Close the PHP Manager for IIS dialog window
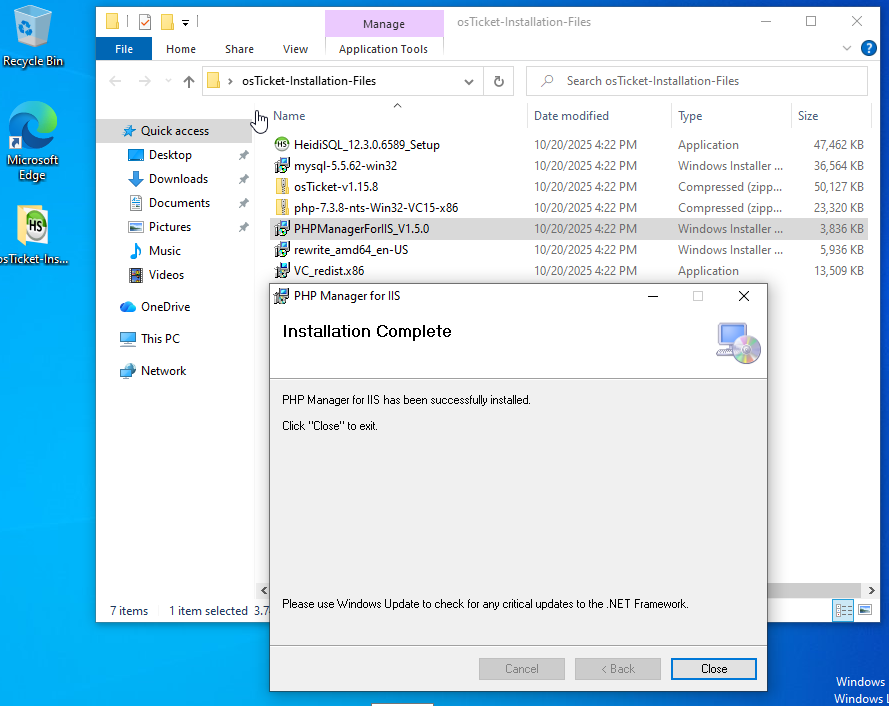The width and height of the screenshot is (889, 706). click(x=744, y=296)
